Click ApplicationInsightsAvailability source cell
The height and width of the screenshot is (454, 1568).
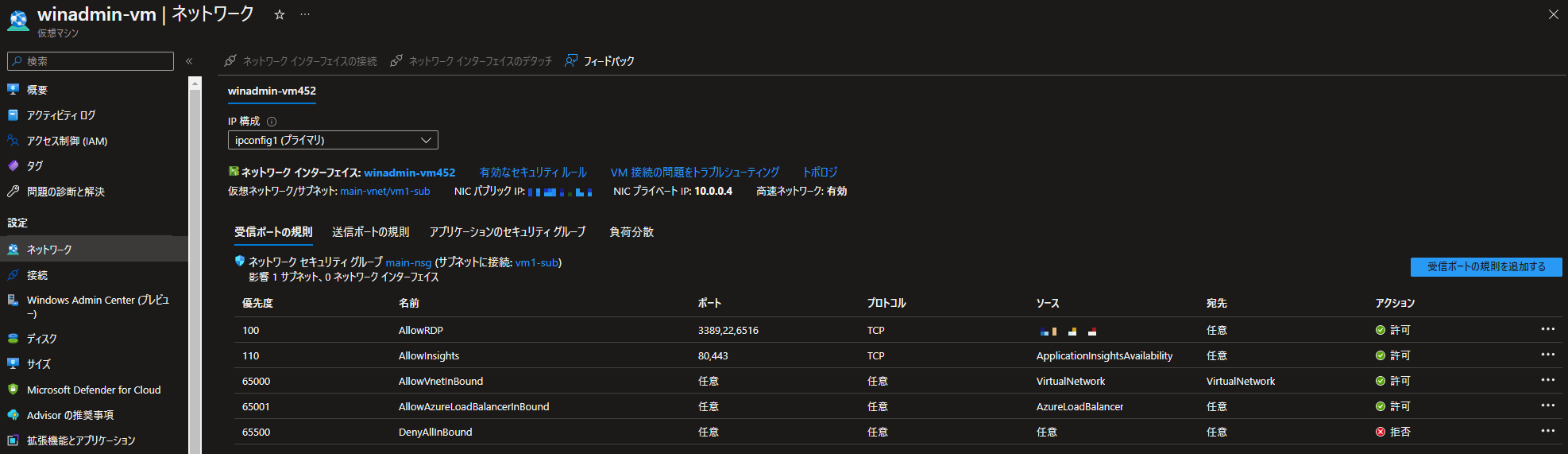point(1104,356)
